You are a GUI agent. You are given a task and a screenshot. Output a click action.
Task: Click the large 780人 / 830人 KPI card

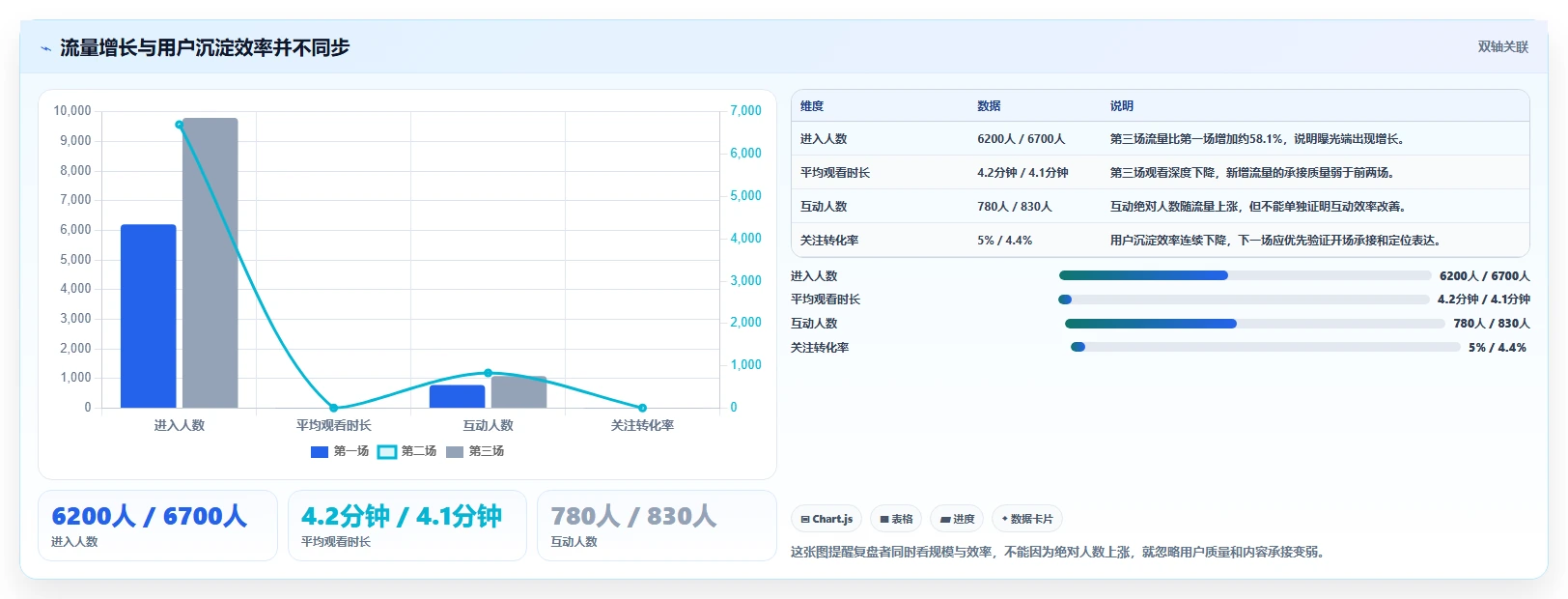click(657, 526)
